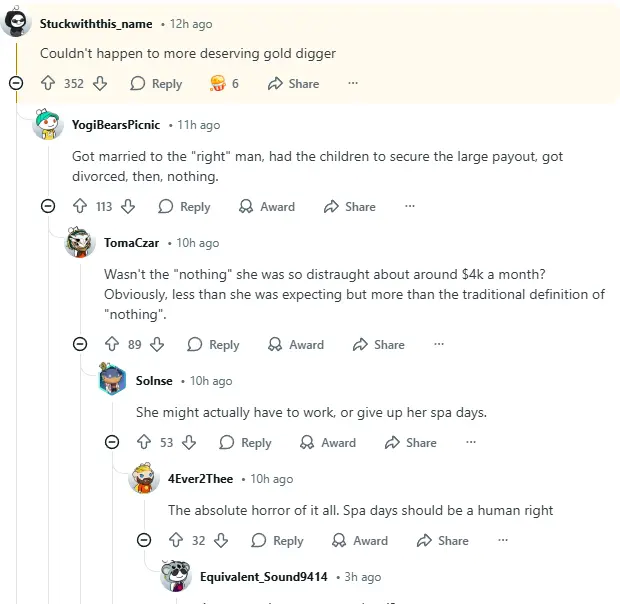Open more options menu on TomaCzar's comment
The width and height of the screenshot is (620, 604).
point(438,345)
